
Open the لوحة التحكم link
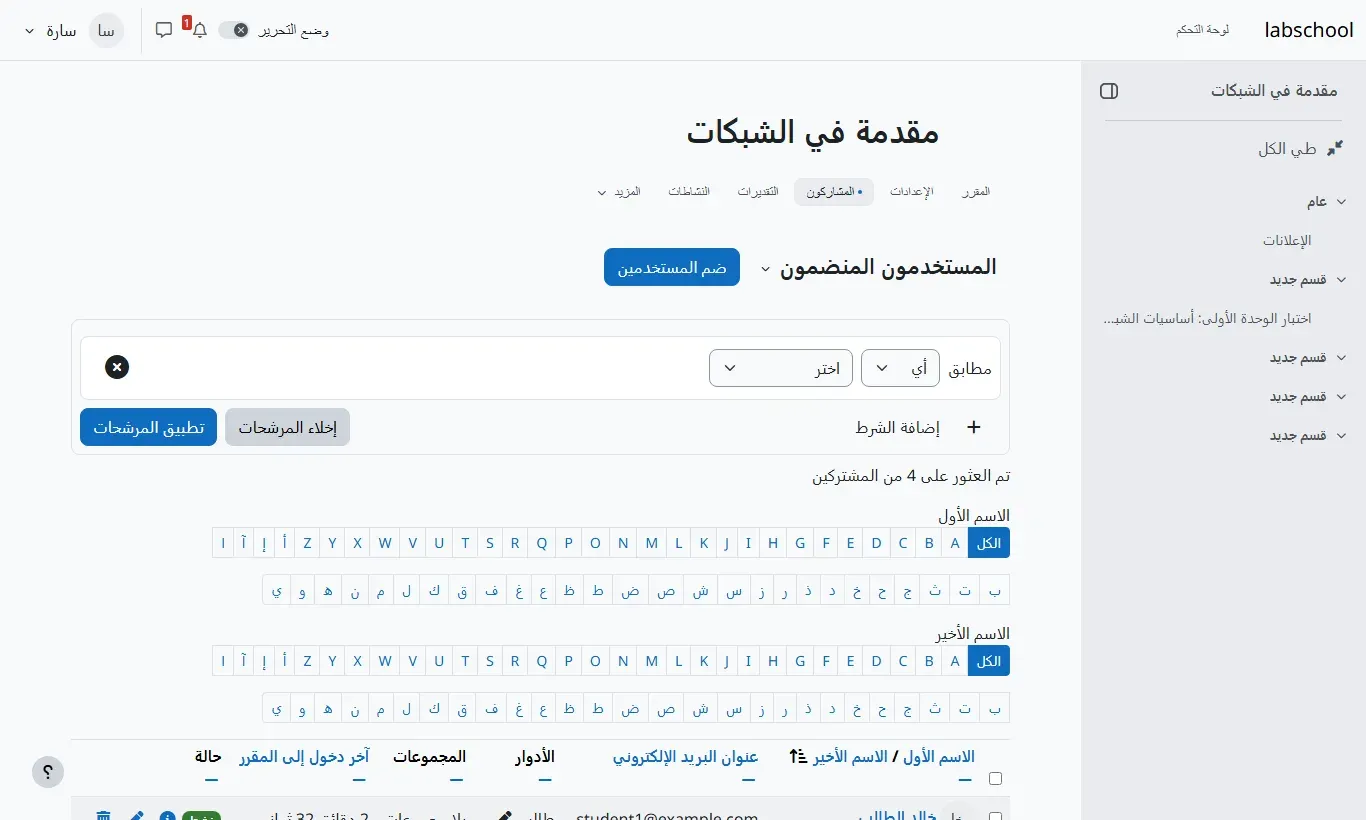pos(1203,30)
